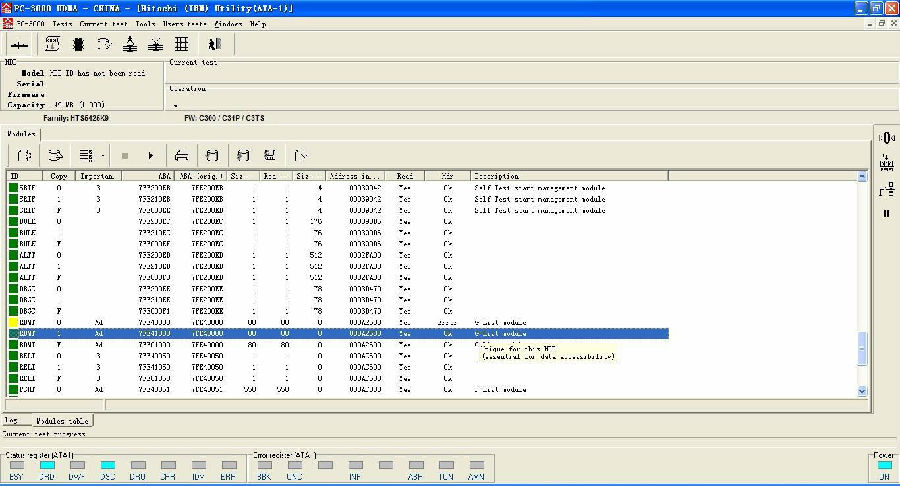Click the grey Stop square in Modules toolbar

tap(125, 155)
